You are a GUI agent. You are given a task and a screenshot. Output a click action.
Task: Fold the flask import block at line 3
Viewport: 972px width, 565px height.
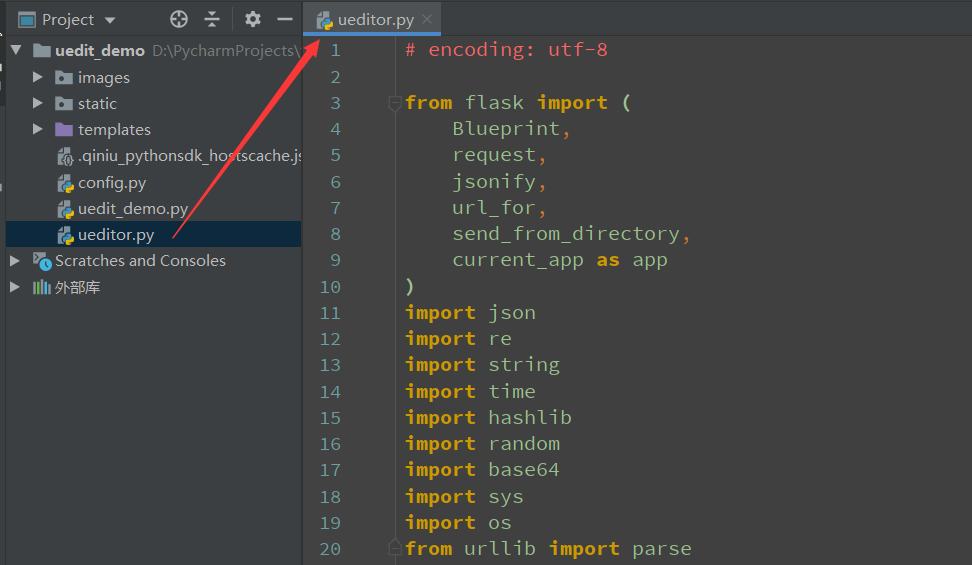pyautogui.click(x=395, y=103)
